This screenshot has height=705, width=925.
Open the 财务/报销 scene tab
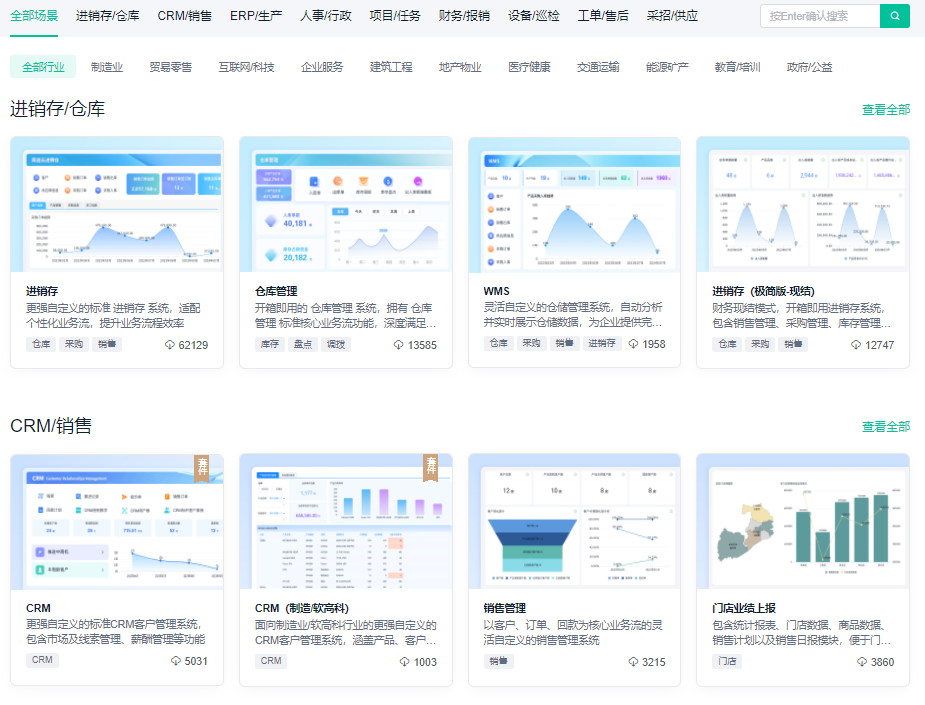(464, 16)
